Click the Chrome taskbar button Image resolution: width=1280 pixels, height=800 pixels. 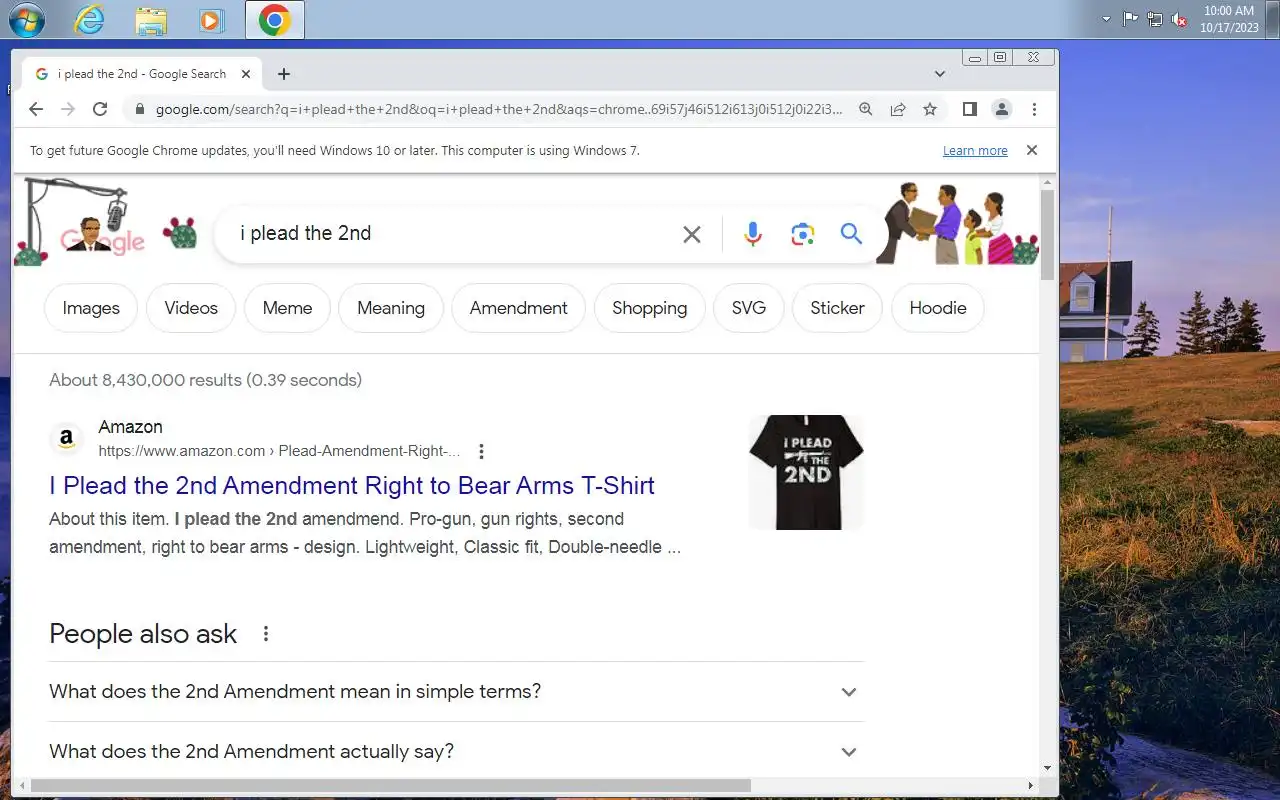[x=274, y=20]
